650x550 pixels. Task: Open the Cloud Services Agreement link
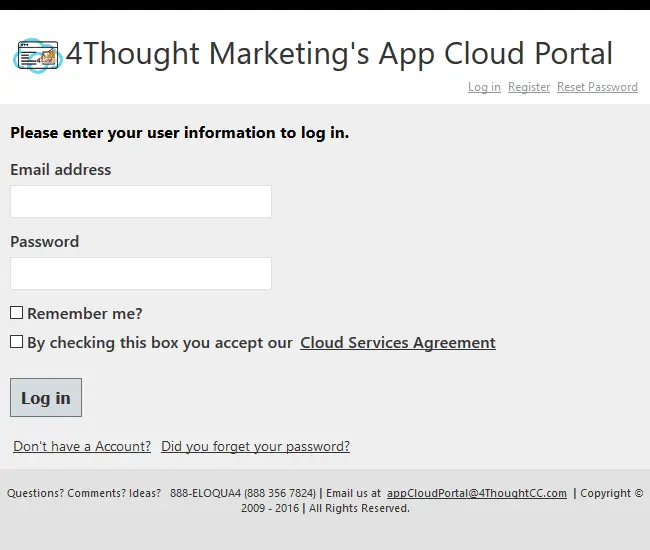[398, 343]
